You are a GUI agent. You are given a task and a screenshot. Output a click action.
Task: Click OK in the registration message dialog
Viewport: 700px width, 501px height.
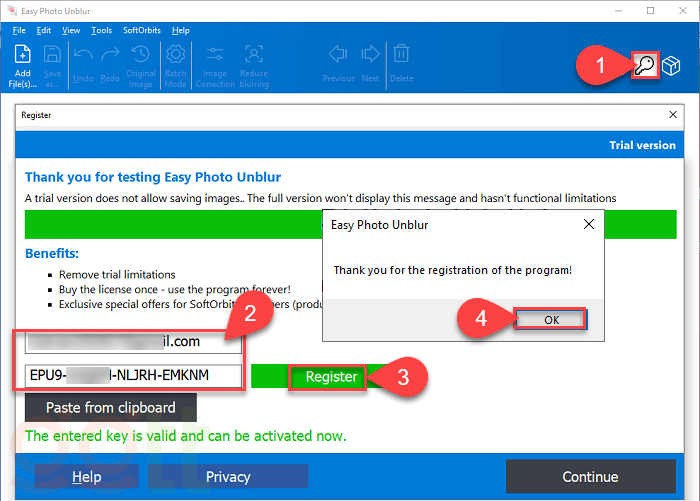pyautogui.click(x=550, y=319)
